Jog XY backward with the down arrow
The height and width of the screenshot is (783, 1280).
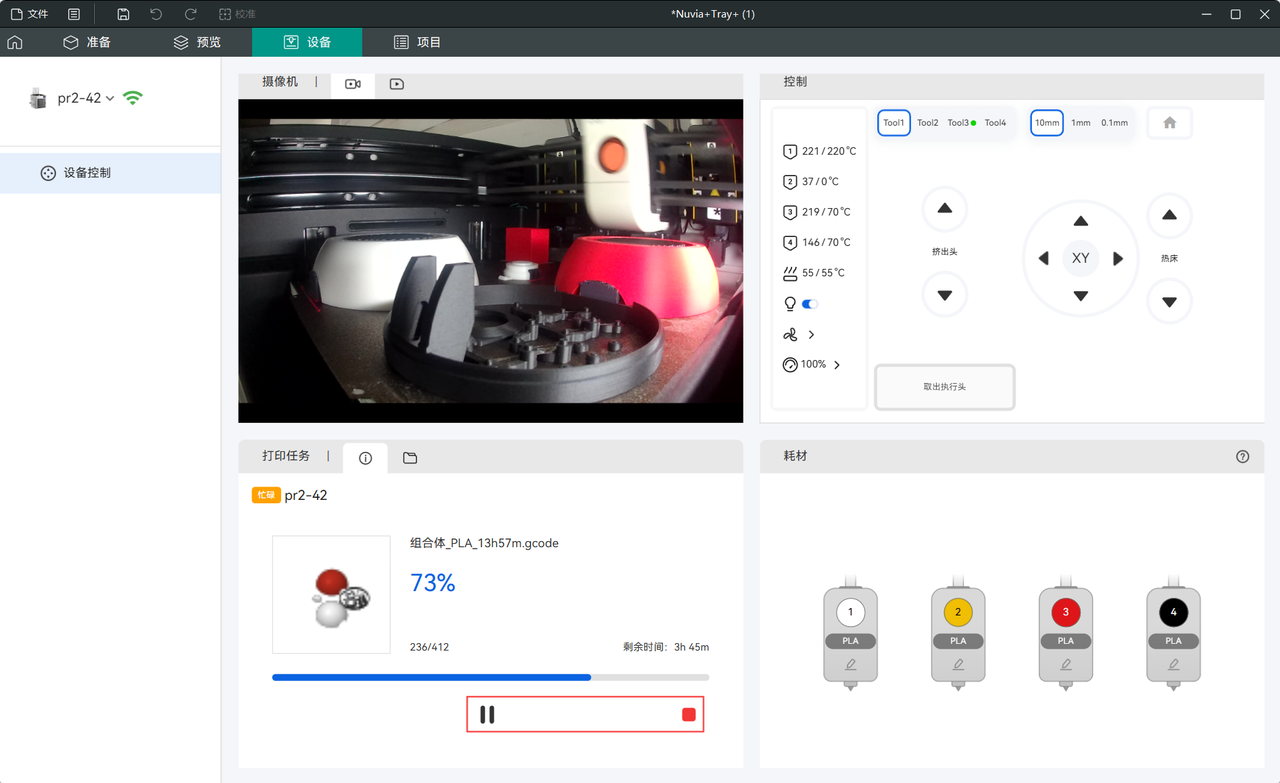tap(1080, 296)
